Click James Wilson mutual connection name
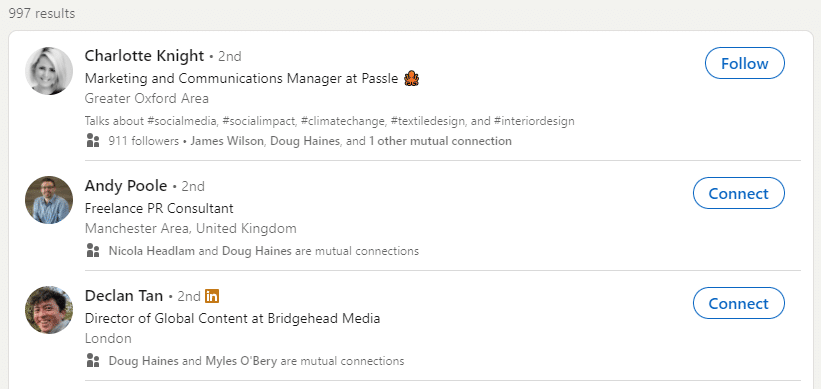821x389 pixels. (x=227, y=141)
